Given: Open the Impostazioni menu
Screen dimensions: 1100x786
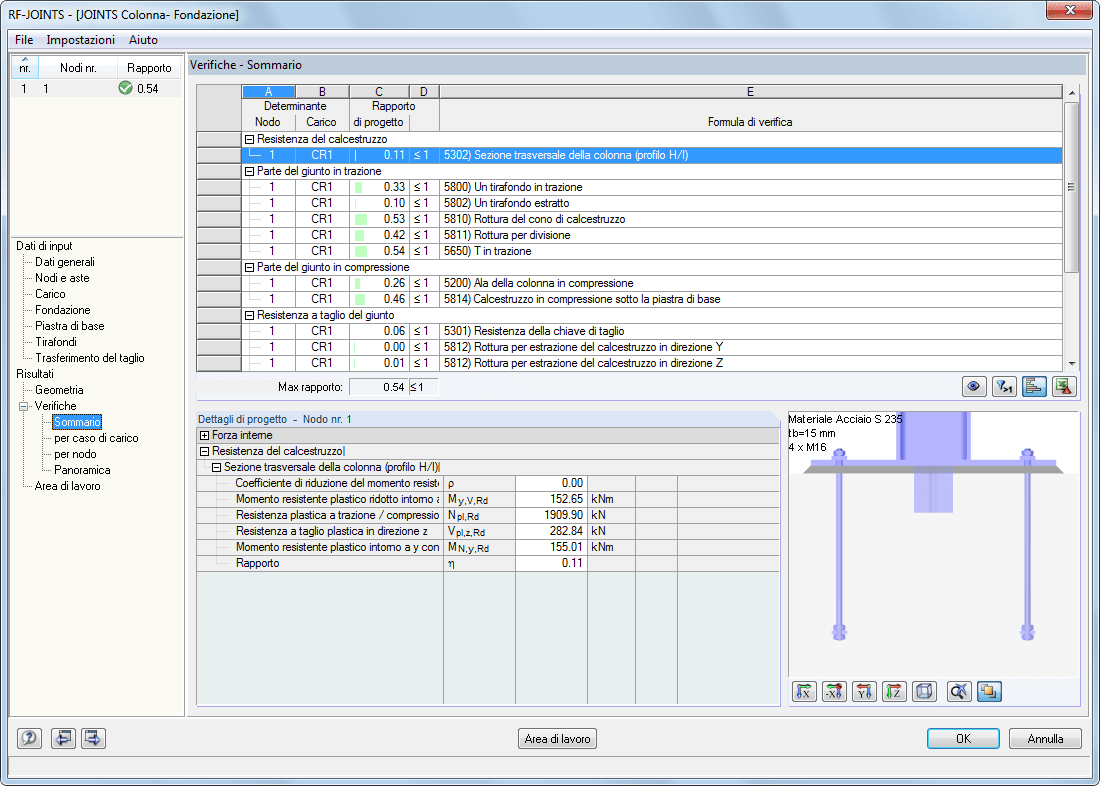Looking at the screenshot, I should pyautogui.click(x=81, y=40).
